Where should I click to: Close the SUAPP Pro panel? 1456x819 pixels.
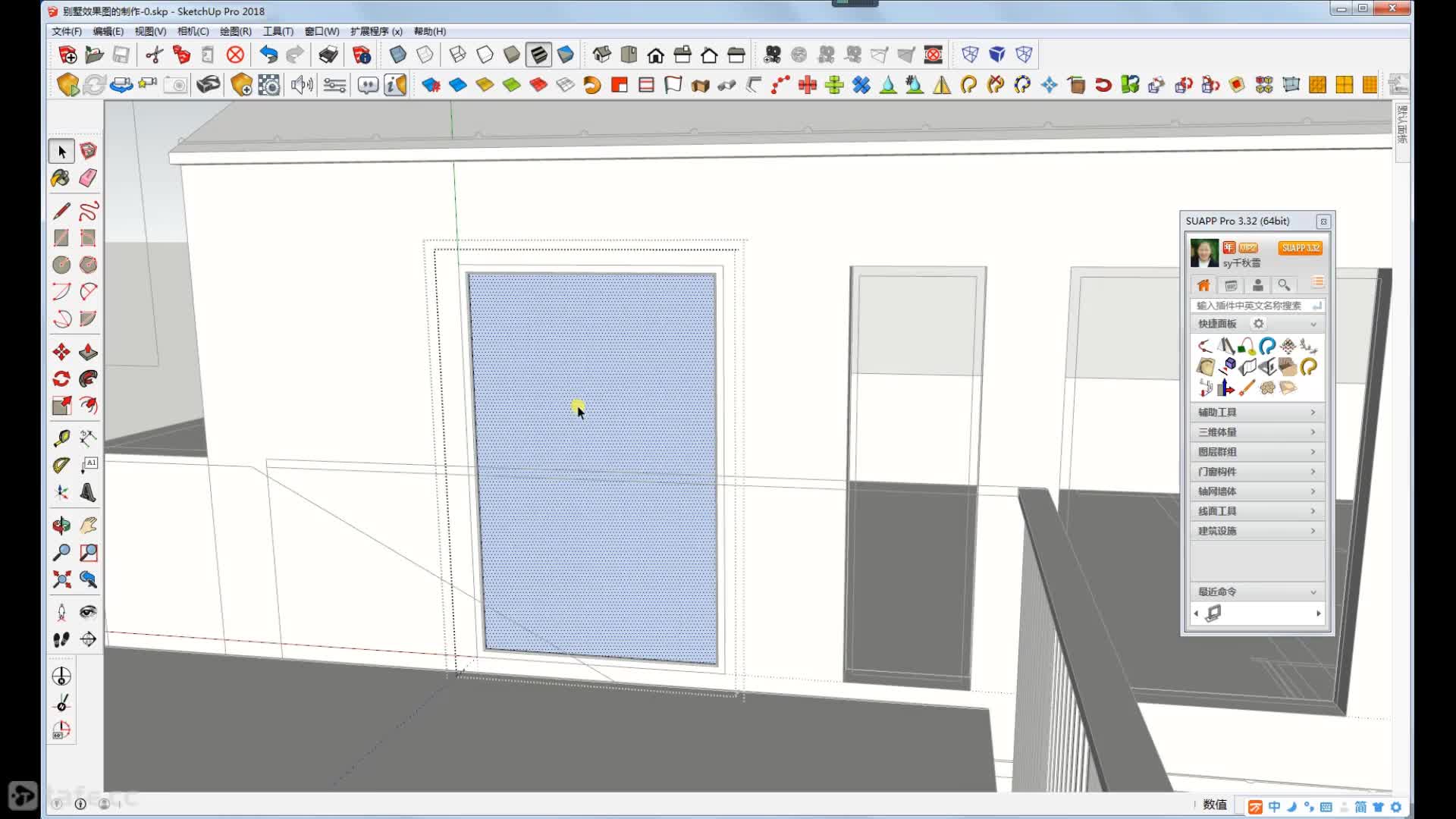click(x=1323, y=221)
